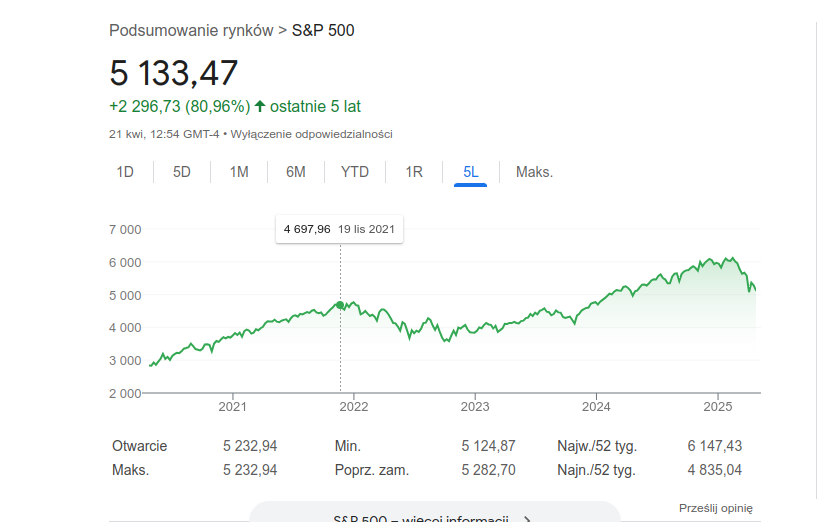
Task: Select the active 5L range tab
Action: point(471,172)
